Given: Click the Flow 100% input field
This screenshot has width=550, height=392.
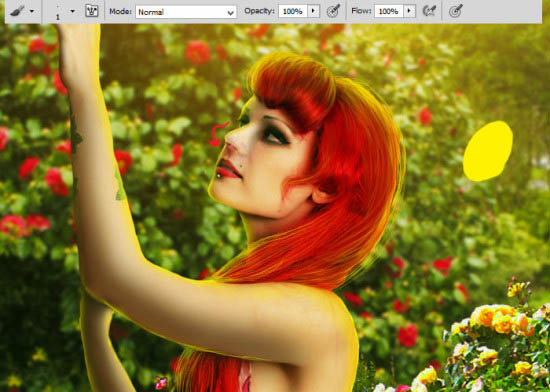Looking at the screenshot, I should (389, 12).
